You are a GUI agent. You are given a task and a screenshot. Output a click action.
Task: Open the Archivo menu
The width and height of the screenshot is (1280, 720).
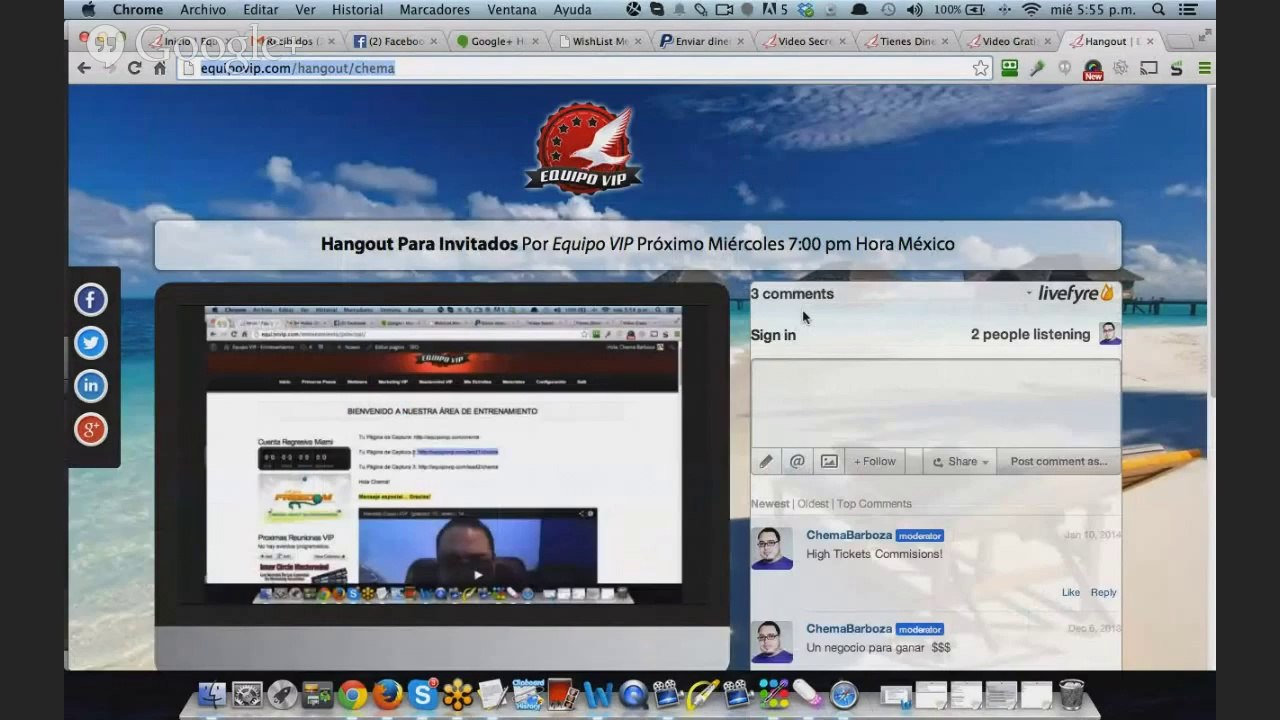tap(203, 10)
